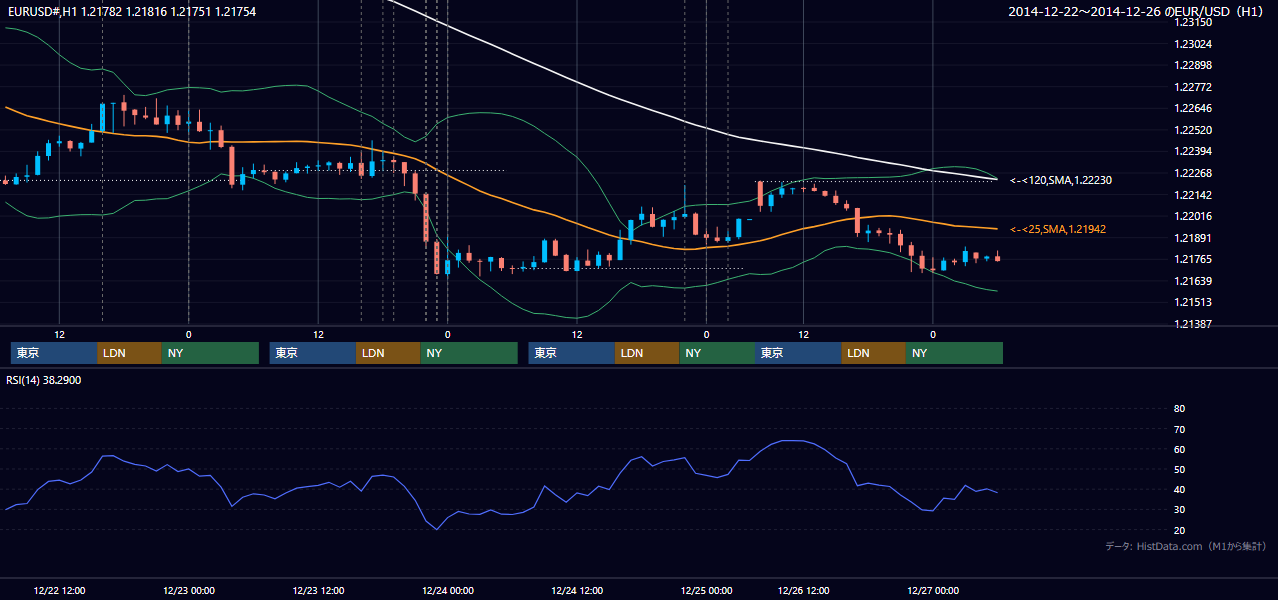1278x600 pixels.
Task: Click price axis value 1.23024
Action: click(1192, 44)
